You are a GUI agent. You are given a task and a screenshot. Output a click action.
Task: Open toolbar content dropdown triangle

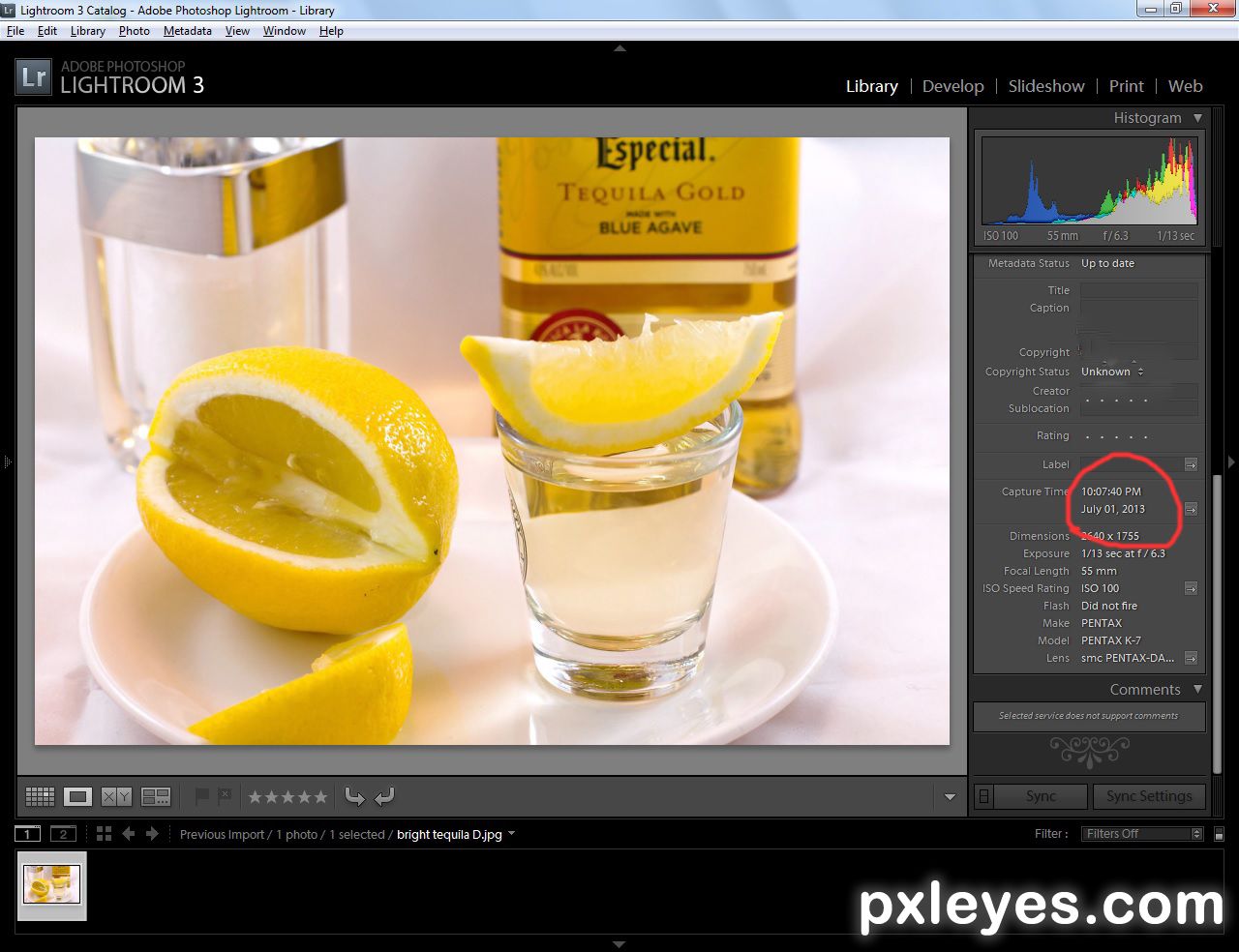[950, 797]
